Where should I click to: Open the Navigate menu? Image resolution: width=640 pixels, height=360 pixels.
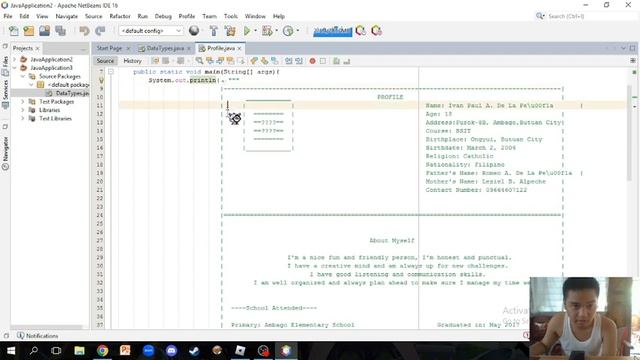click(x=67, y=16)
